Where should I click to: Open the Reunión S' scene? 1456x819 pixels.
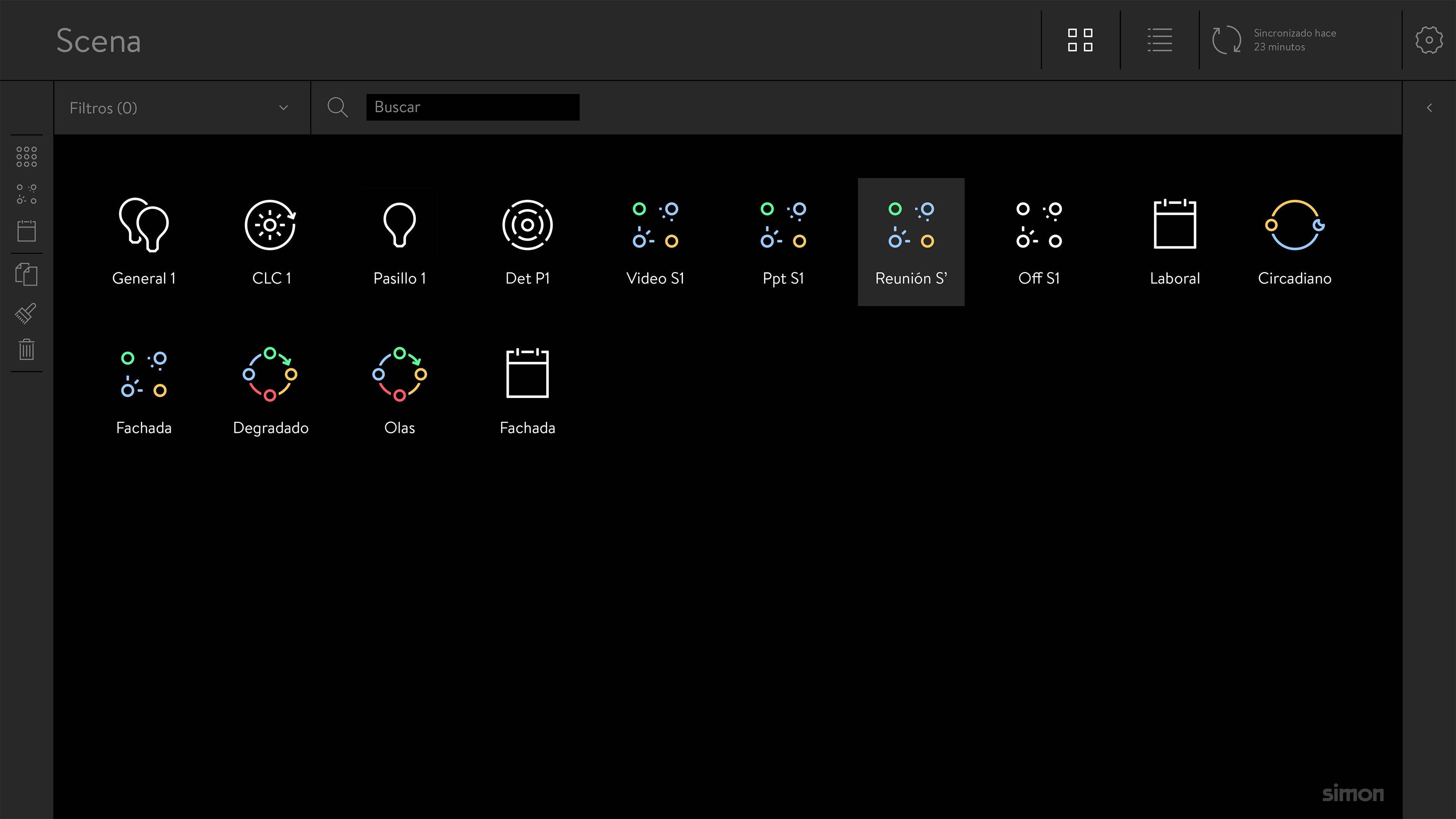[910, 242]
